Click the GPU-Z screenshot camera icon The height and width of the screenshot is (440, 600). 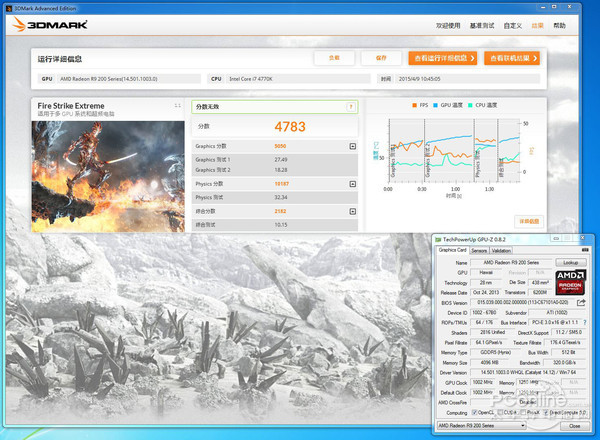pyautogui.click(x=585, y=250)
